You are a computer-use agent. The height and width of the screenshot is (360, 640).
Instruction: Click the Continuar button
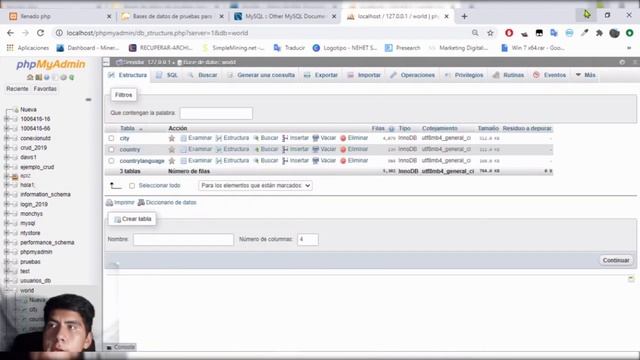[x=616, y=260]
